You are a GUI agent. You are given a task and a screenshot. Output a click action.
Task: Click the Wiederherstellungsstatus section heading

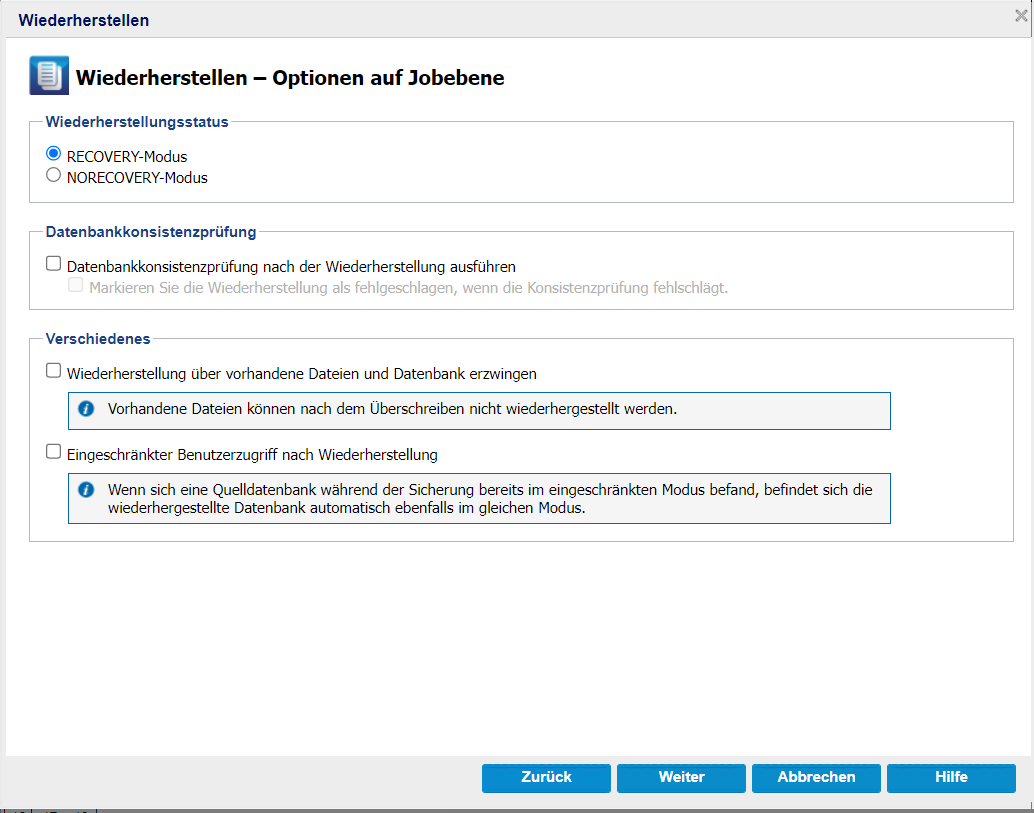pyautogui.click(x=137, y=122)
